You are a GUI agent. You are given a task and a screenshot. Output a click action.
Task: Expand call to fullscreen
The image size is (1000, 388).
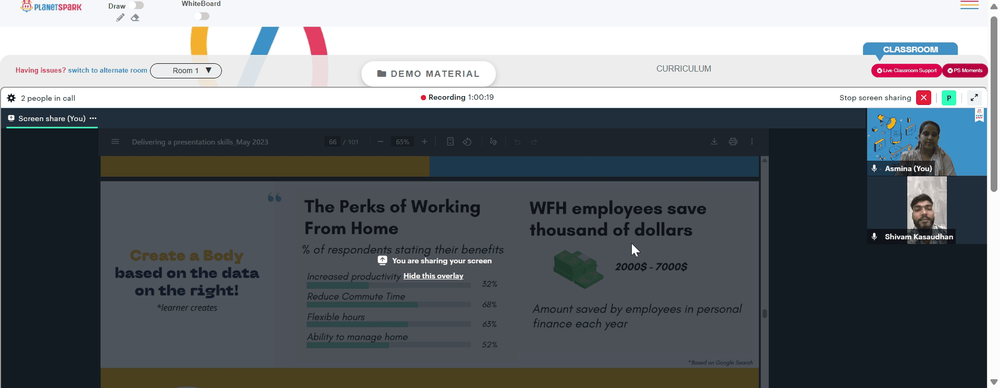point(974,98)
